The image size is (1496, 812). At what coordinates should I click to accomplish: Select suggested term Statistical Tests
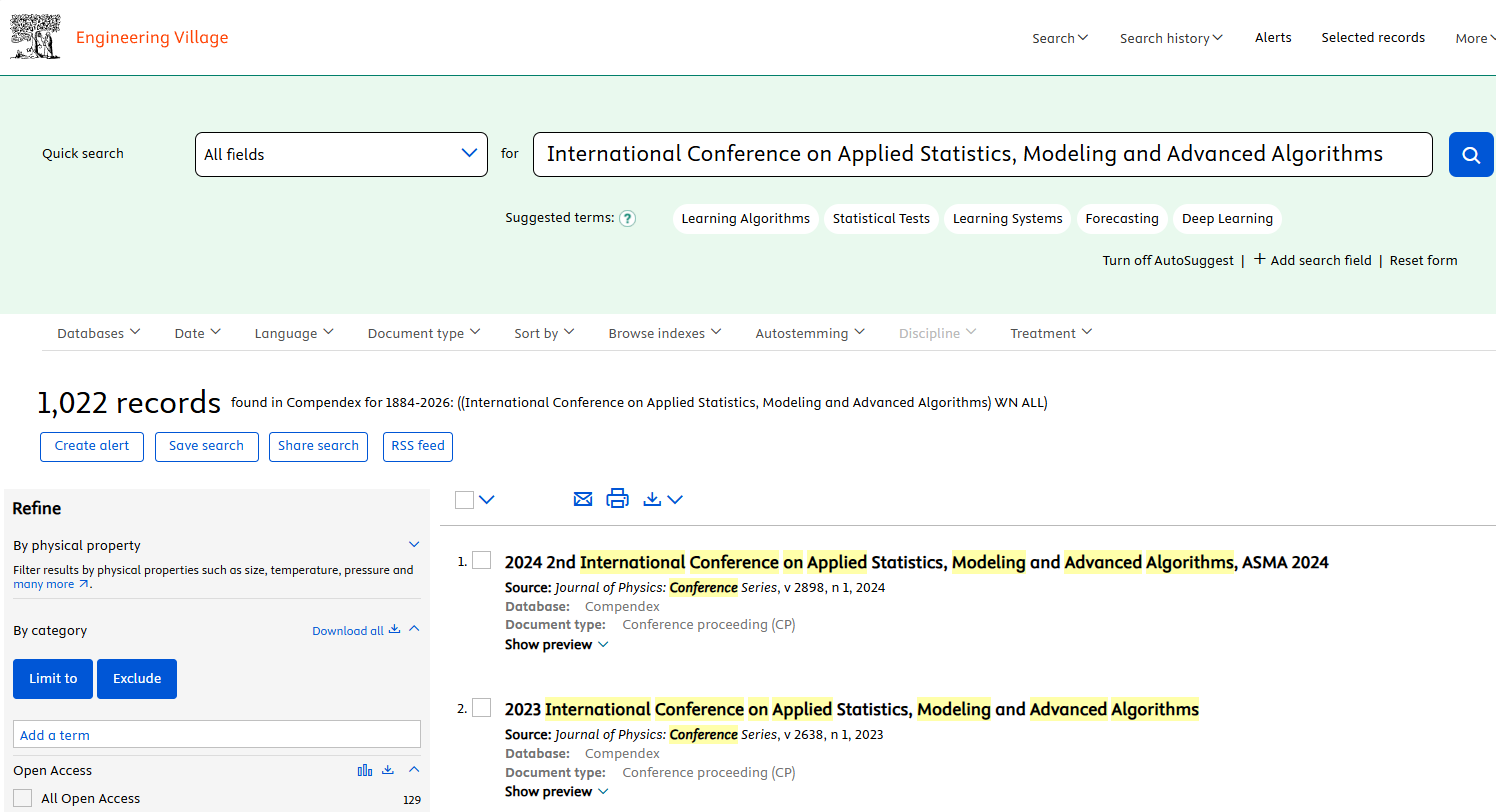pos(881,219)
